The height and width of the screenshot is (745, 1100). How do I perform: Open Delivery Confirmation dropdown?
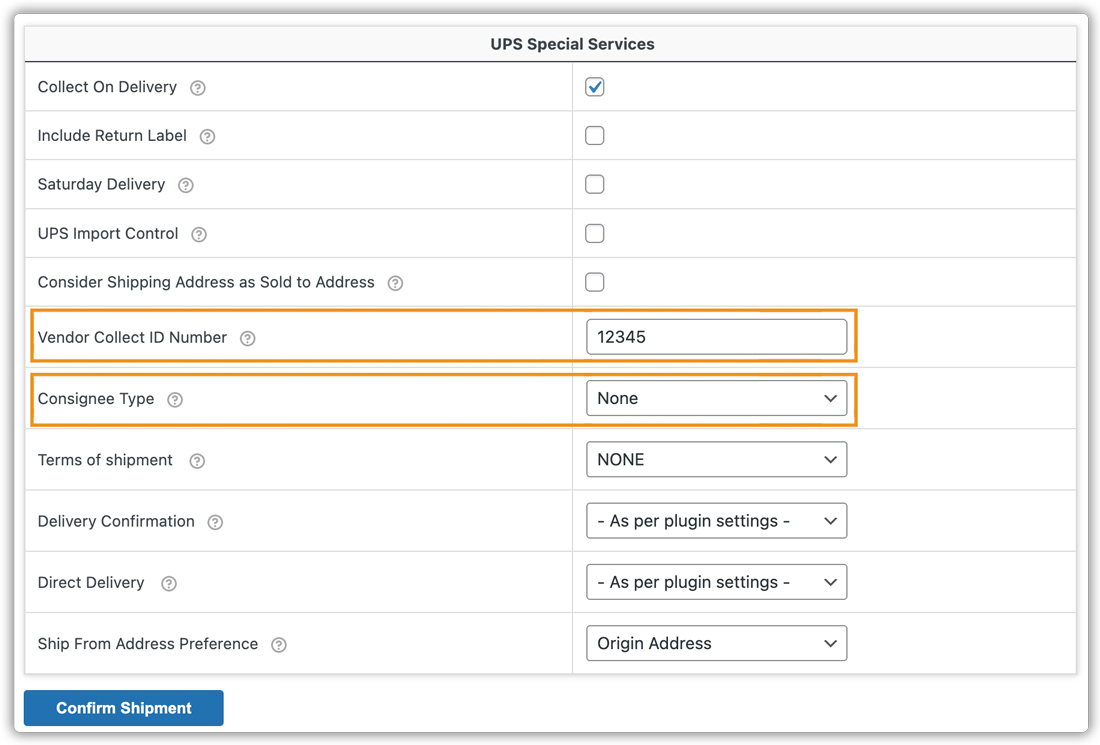pos(716,521)
